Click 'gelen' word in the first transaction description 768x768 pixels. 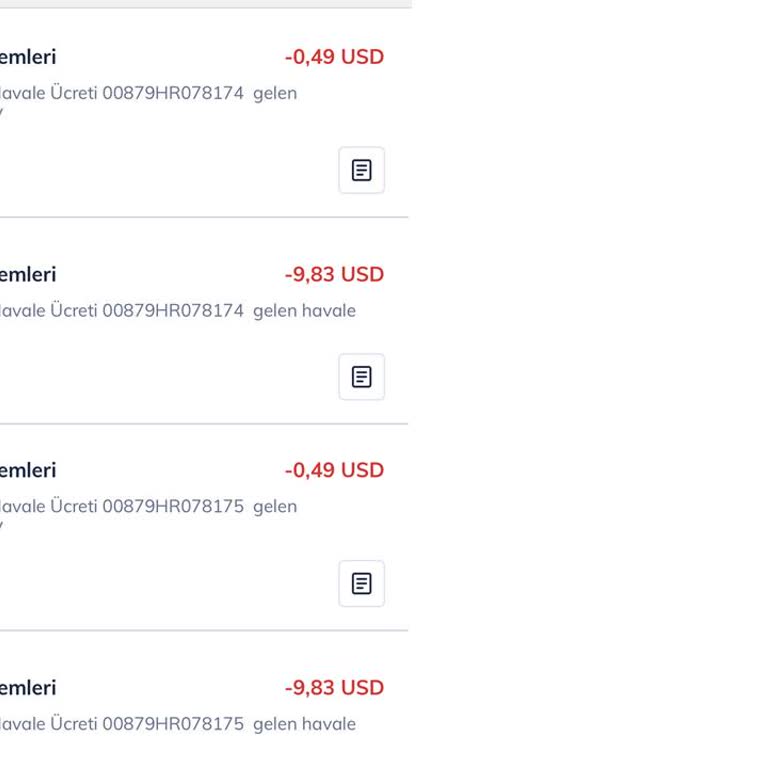(275, 93)
